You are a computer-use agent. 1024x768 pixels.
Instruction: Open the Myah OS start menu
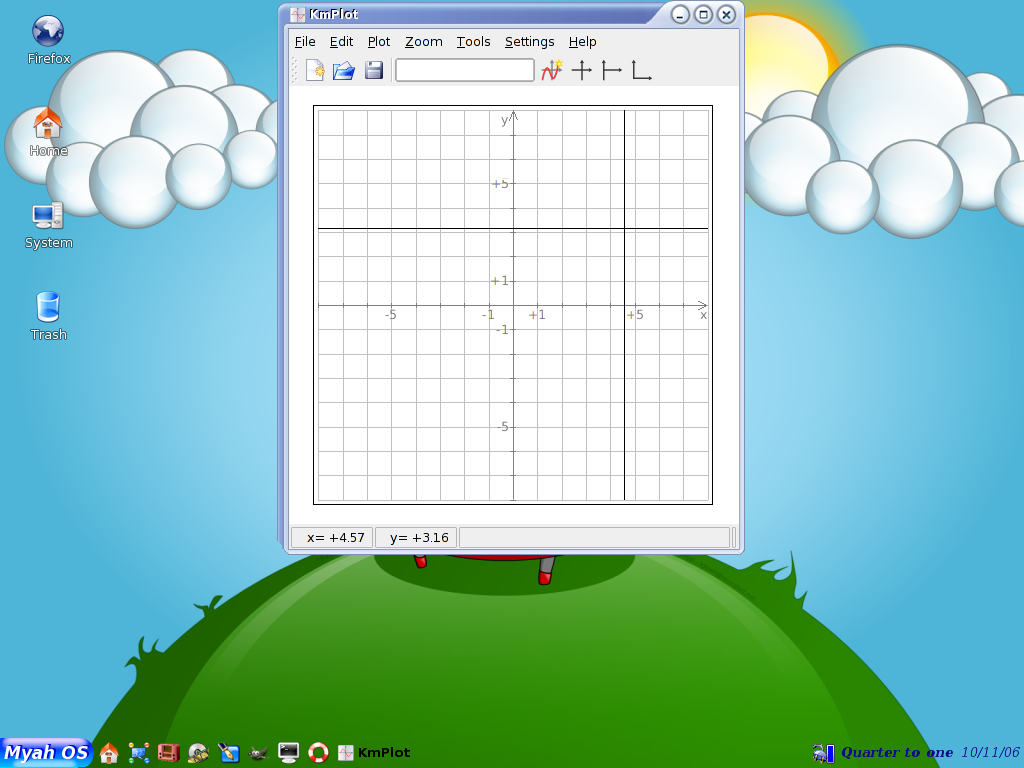(x=46, y=752)
